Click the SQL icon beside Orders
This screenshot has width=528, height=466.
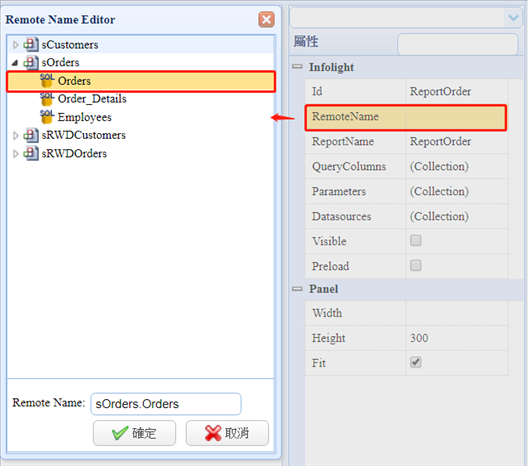[47, 81]
